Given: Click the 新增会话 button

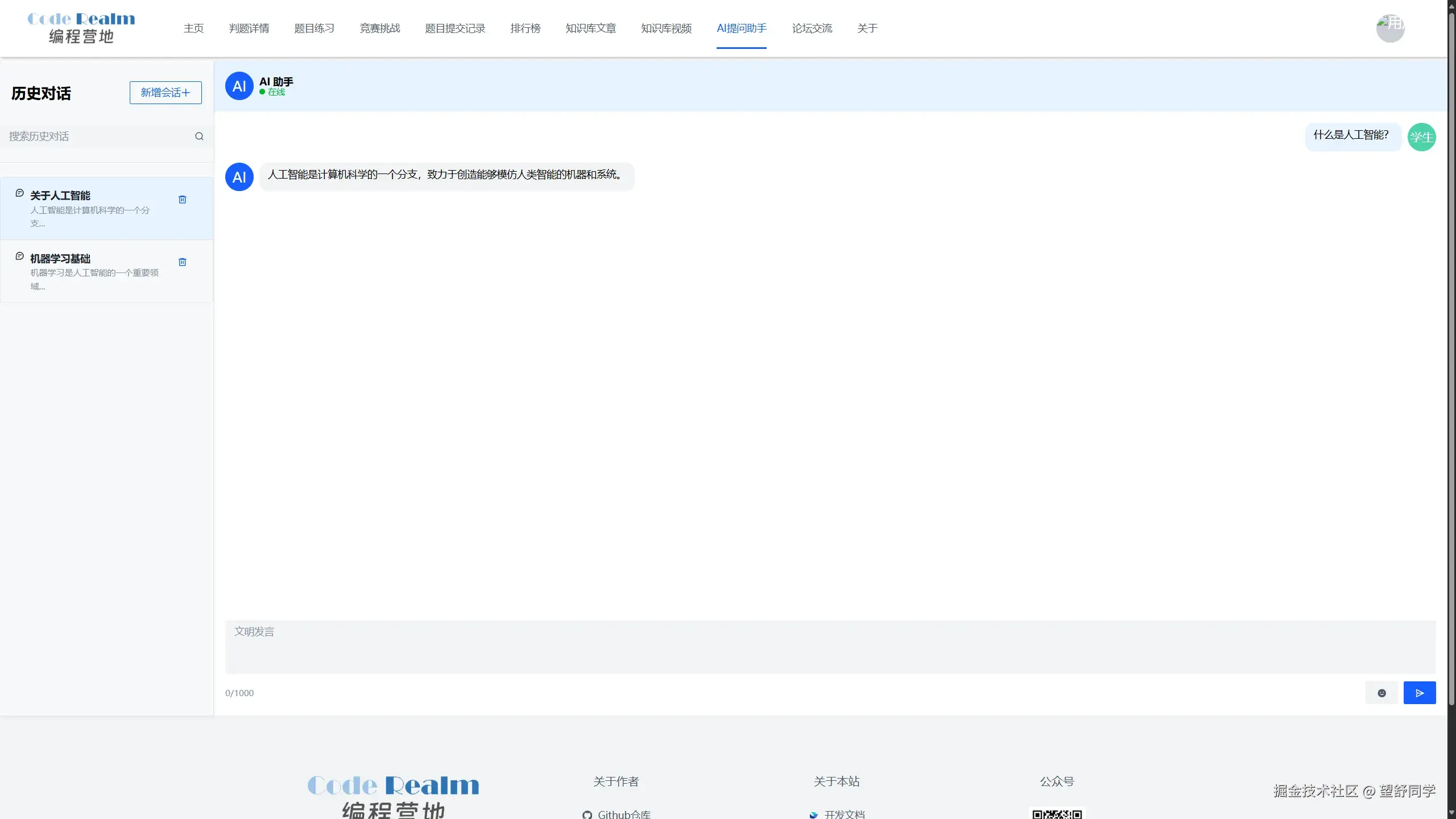Looking at the screenshot, I should (165, 92).
